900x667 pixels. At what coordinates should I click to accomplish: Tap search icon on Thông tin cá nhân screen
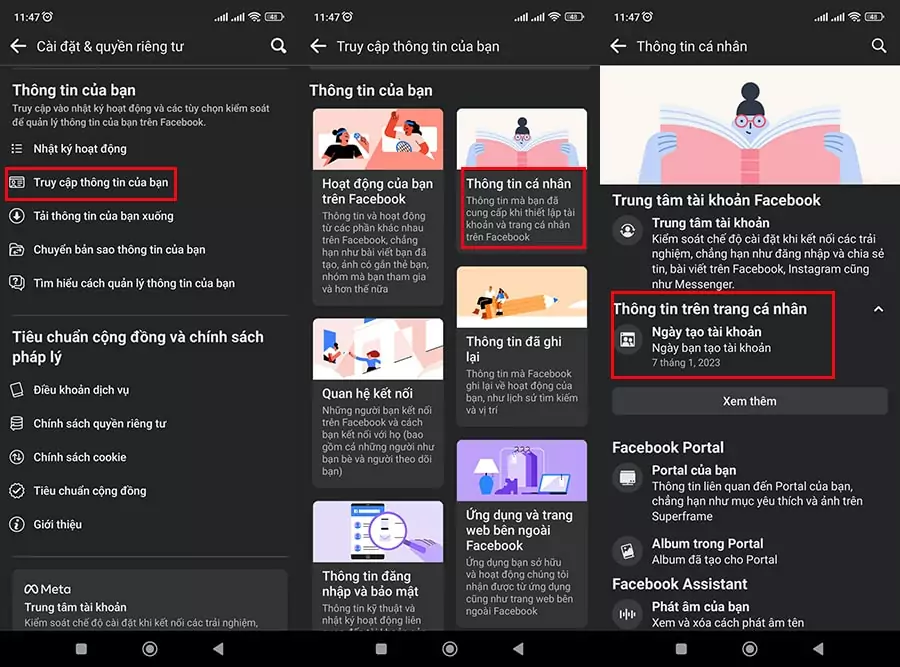click(879, 46)
